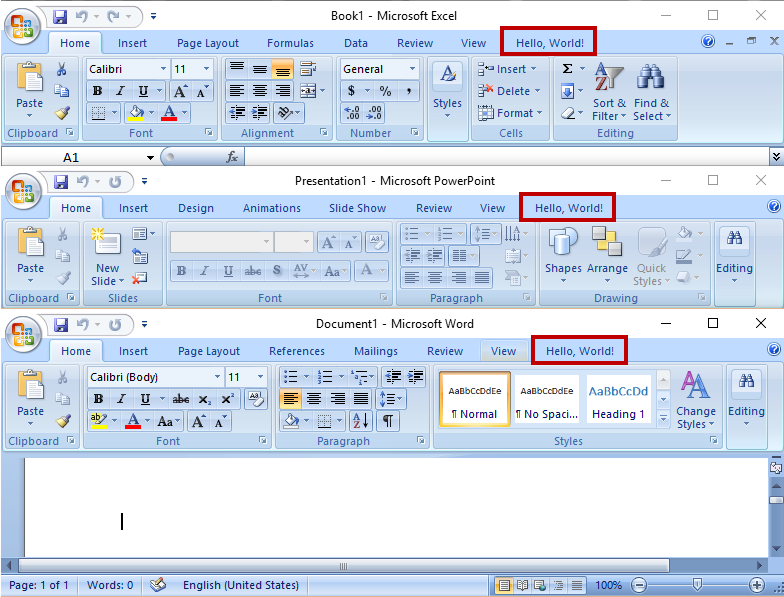This screenshot has width=784, height=597.
Task: Click the Delete button in Excel's Cells group
Action: [509, 91]
